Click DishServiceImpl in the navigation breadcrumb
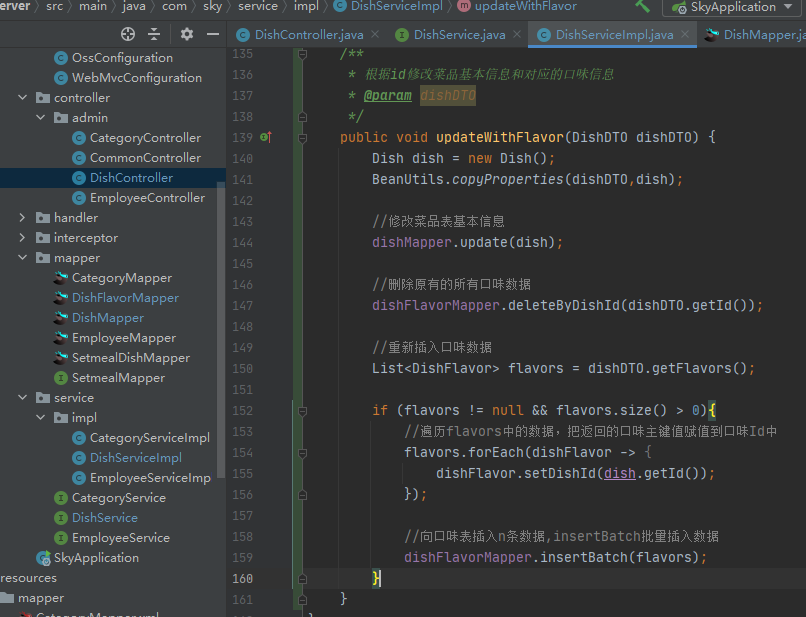 [x=397, y=6]
